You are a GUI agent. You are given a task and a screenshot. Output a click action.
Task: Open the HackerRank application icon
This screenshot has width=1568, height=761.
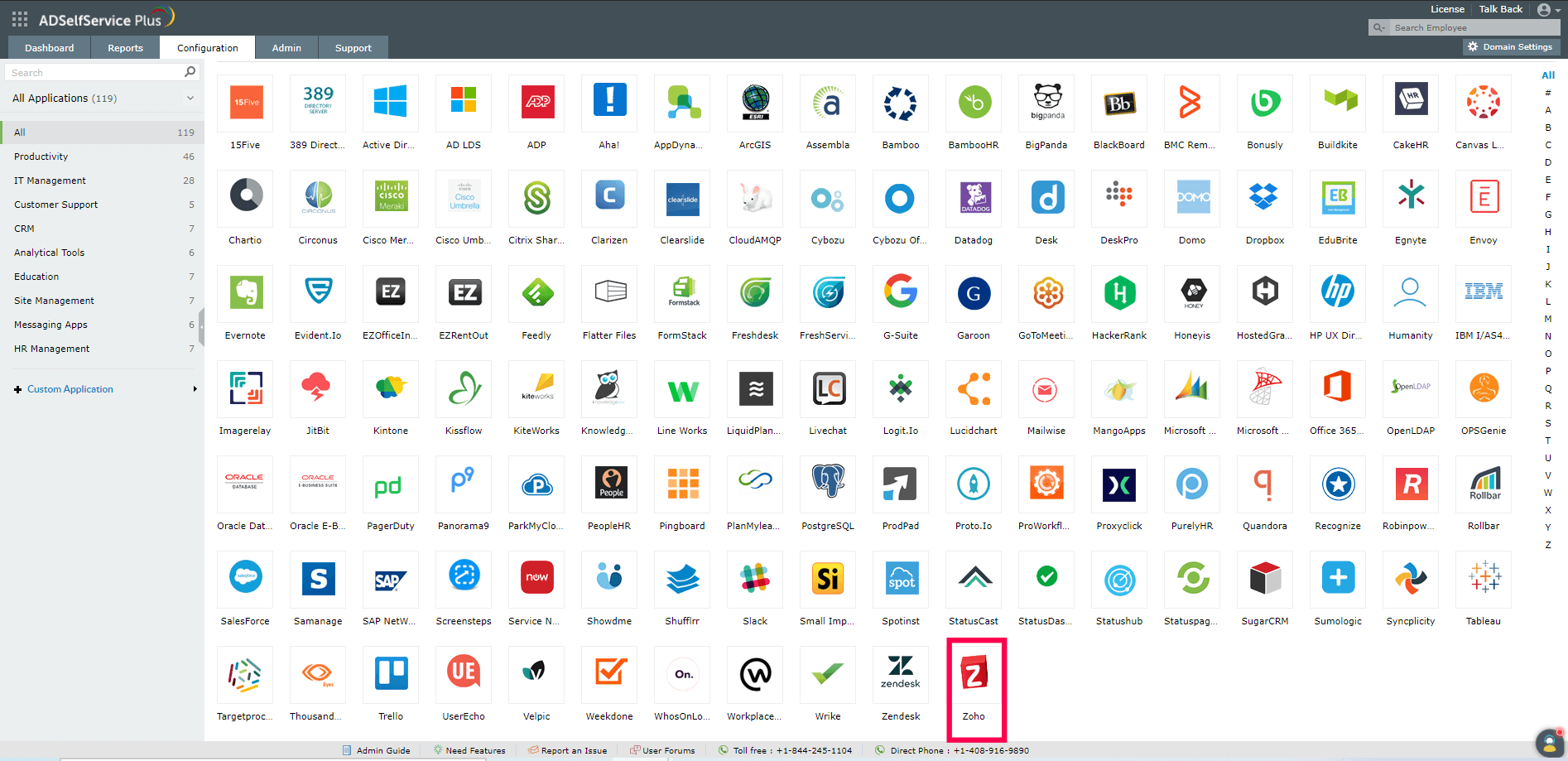[x=1119, y=293]
